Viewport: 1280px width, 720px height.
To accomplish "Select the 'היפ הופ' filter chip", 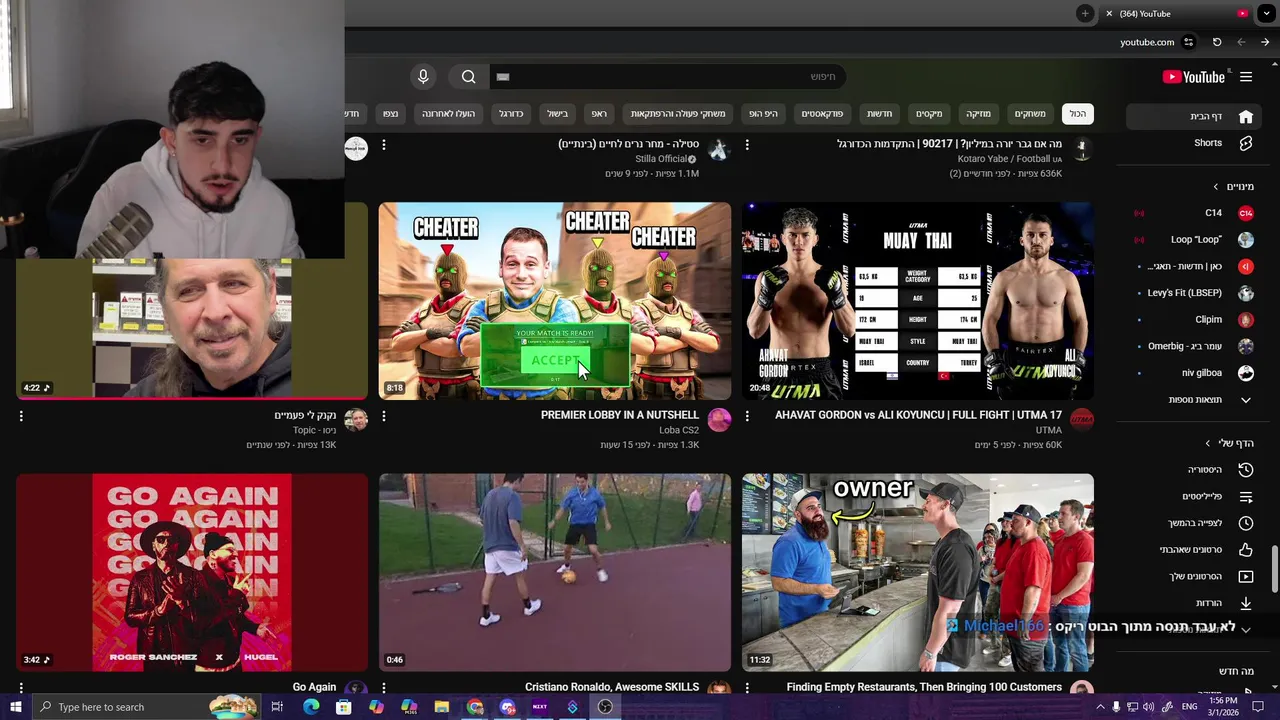I will click(763, 114).
